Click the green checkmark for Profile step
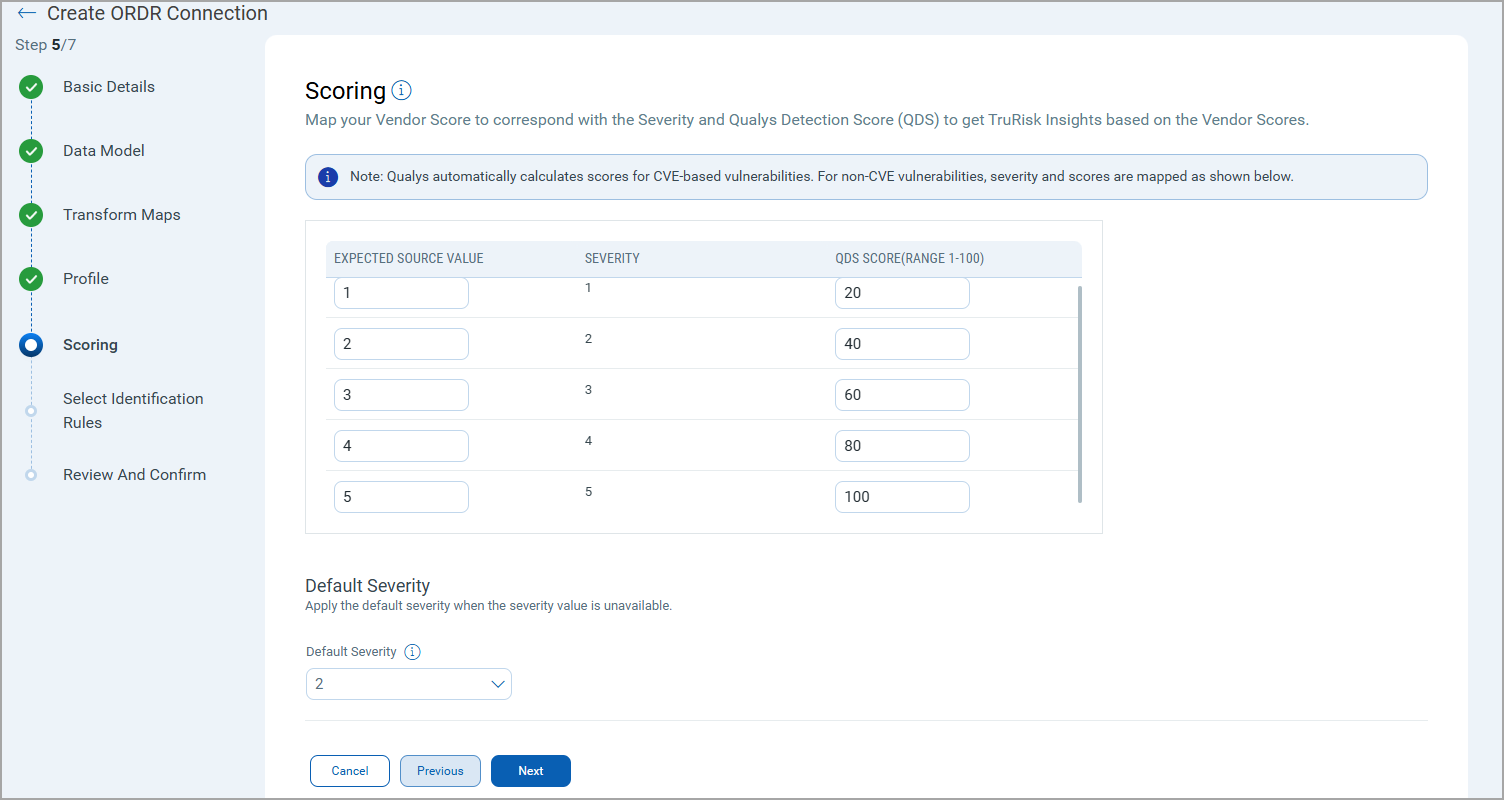Viewport: 1504px width, 800px height. [31, 279]
